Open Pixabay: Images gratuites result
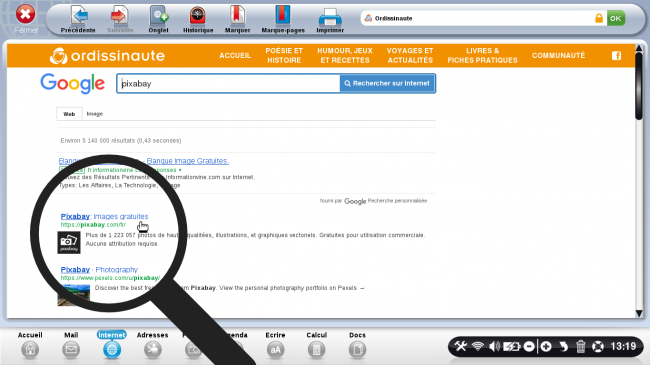 pos(104,217)
